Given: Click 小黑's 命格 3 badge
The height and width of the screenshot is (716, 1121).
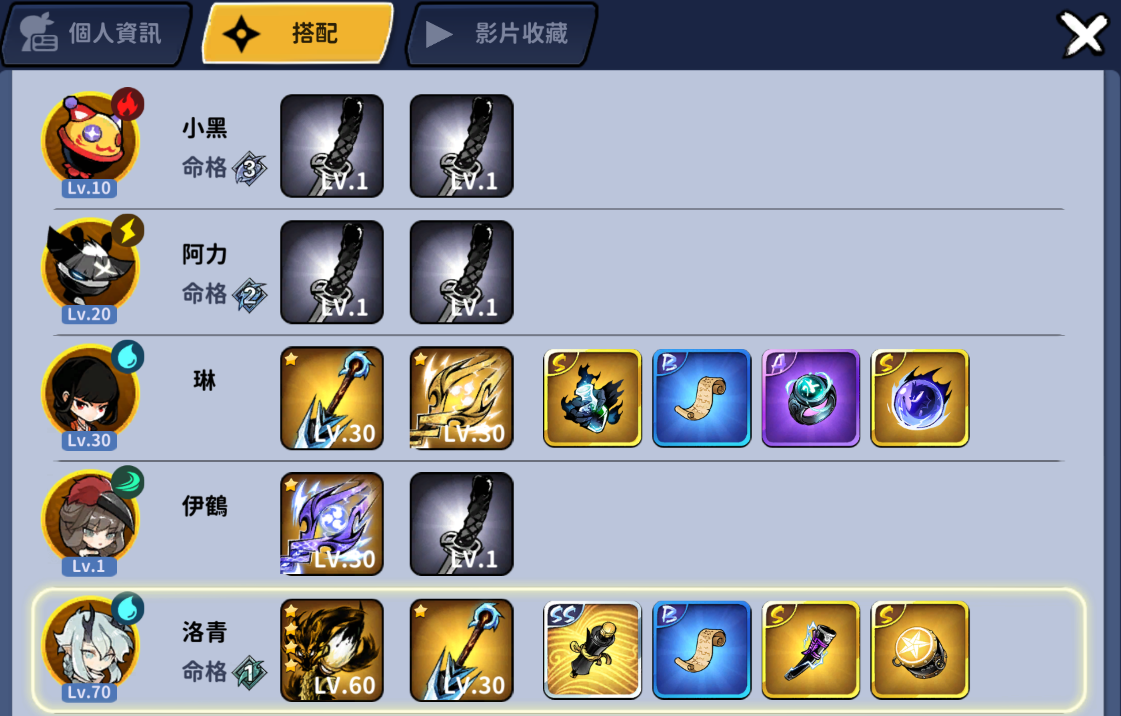Looking at the screenshot, I should (250, 169).
